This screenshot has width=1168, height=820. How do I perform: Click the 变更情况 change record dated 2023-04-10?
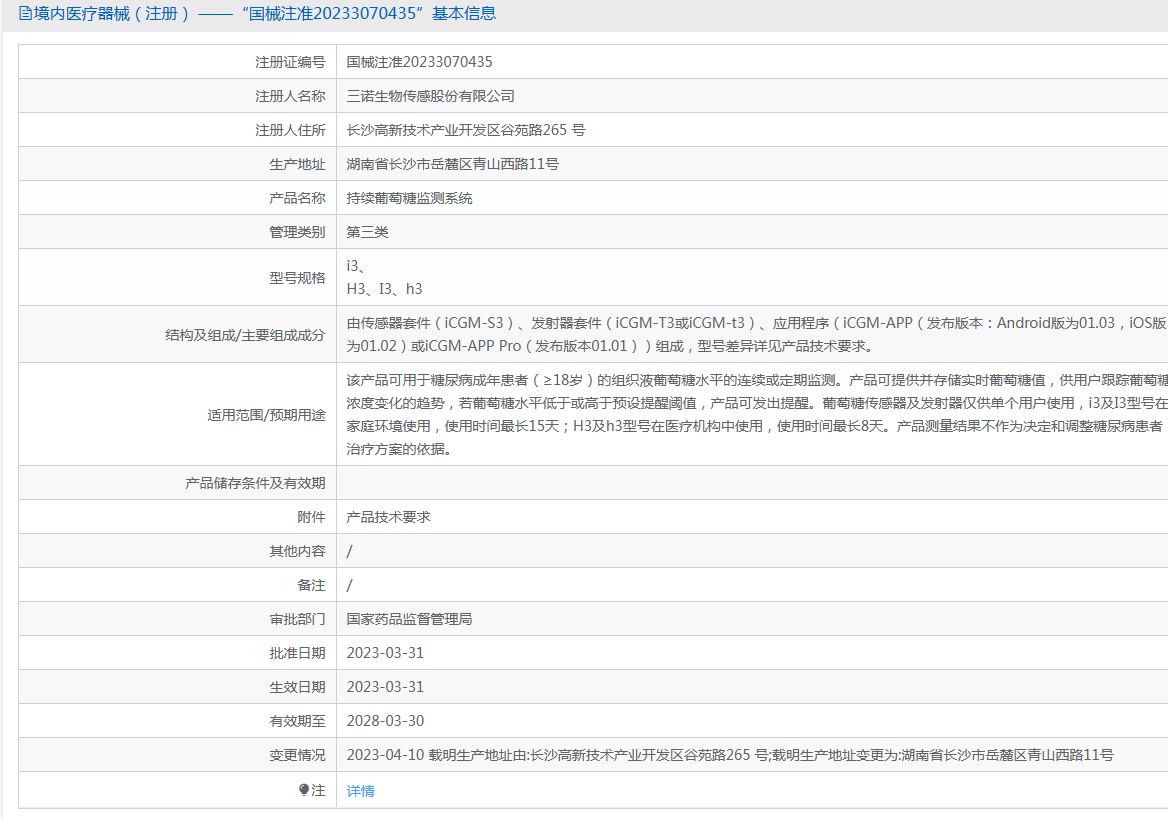(x=729, y=755)
